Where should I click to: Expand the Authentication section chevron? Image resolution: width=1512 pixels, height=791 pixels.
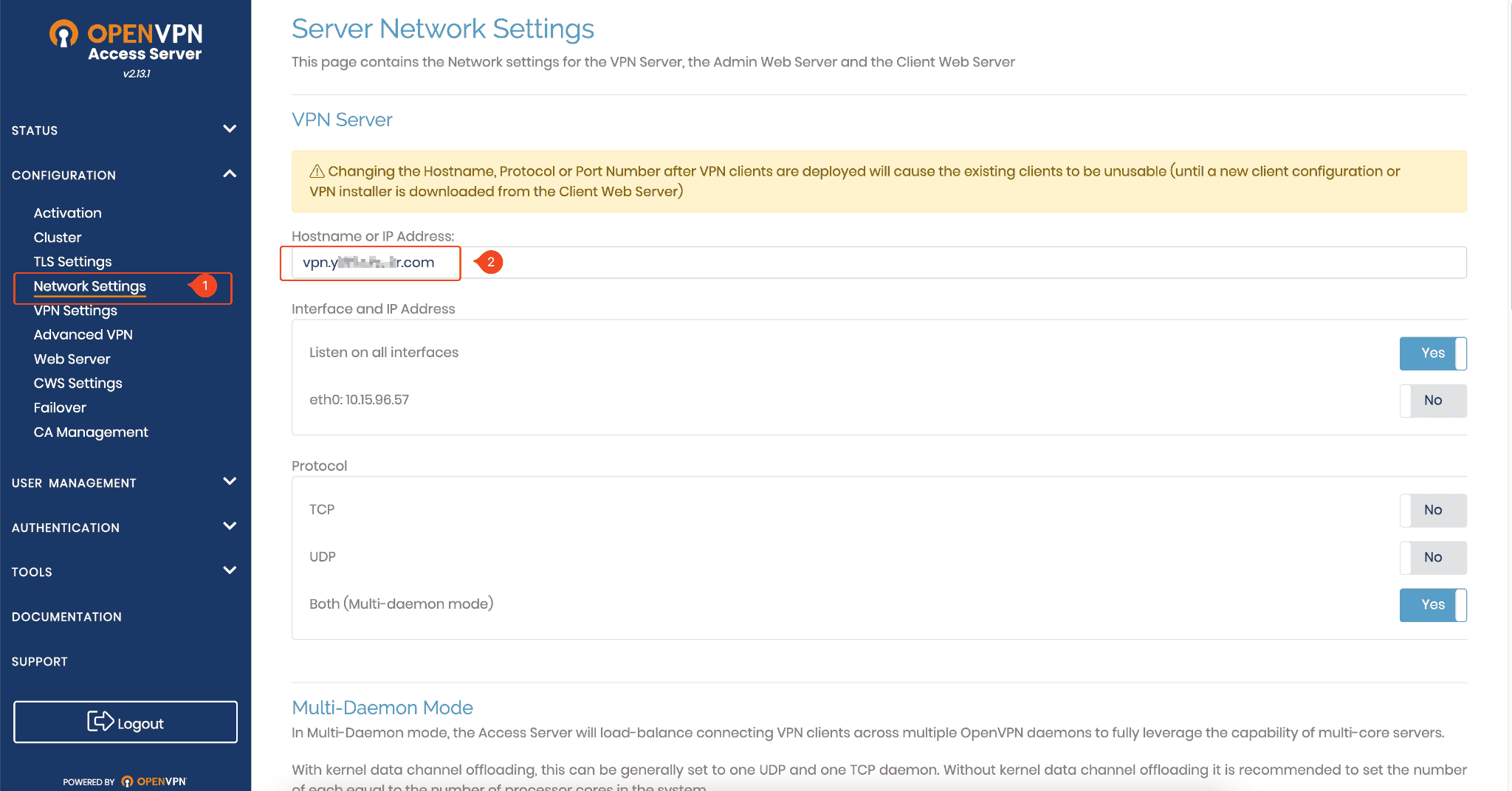coord(230,527)
